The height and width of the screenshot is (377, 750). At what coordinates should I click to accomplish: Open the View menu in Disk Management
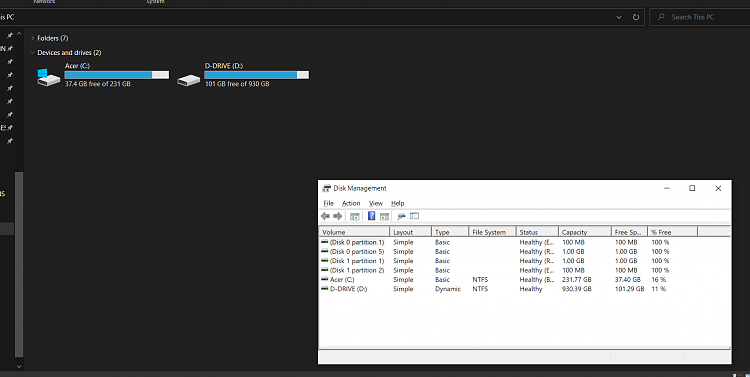(x=375, y=203)
